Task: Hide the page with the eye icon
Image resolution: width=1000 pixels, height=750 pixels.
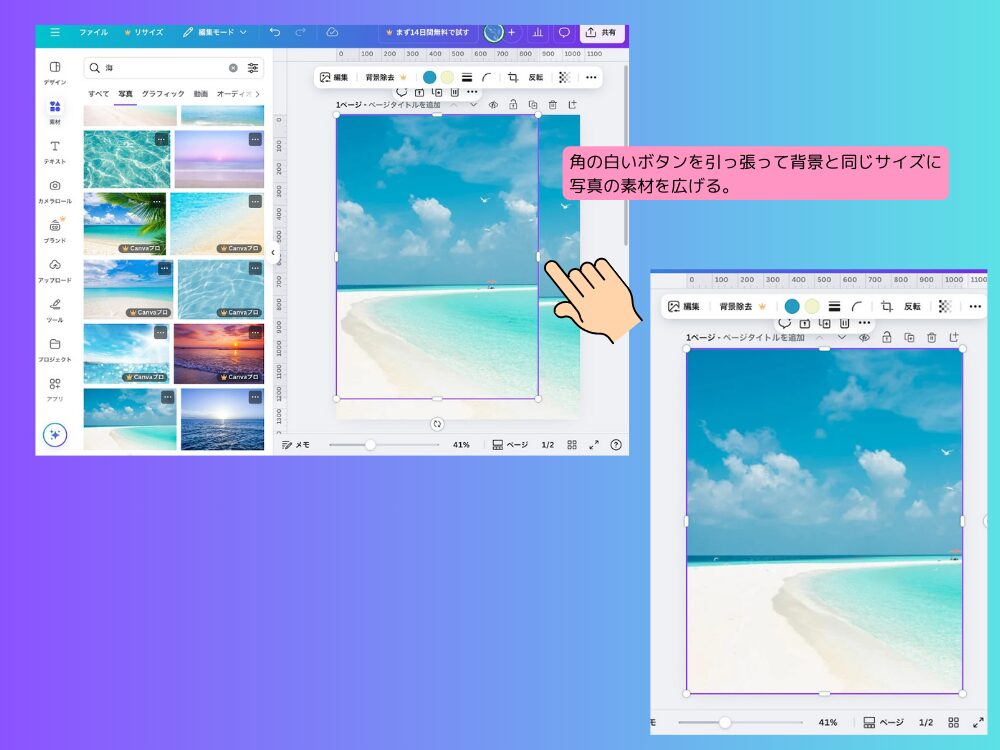Action: 494,104
